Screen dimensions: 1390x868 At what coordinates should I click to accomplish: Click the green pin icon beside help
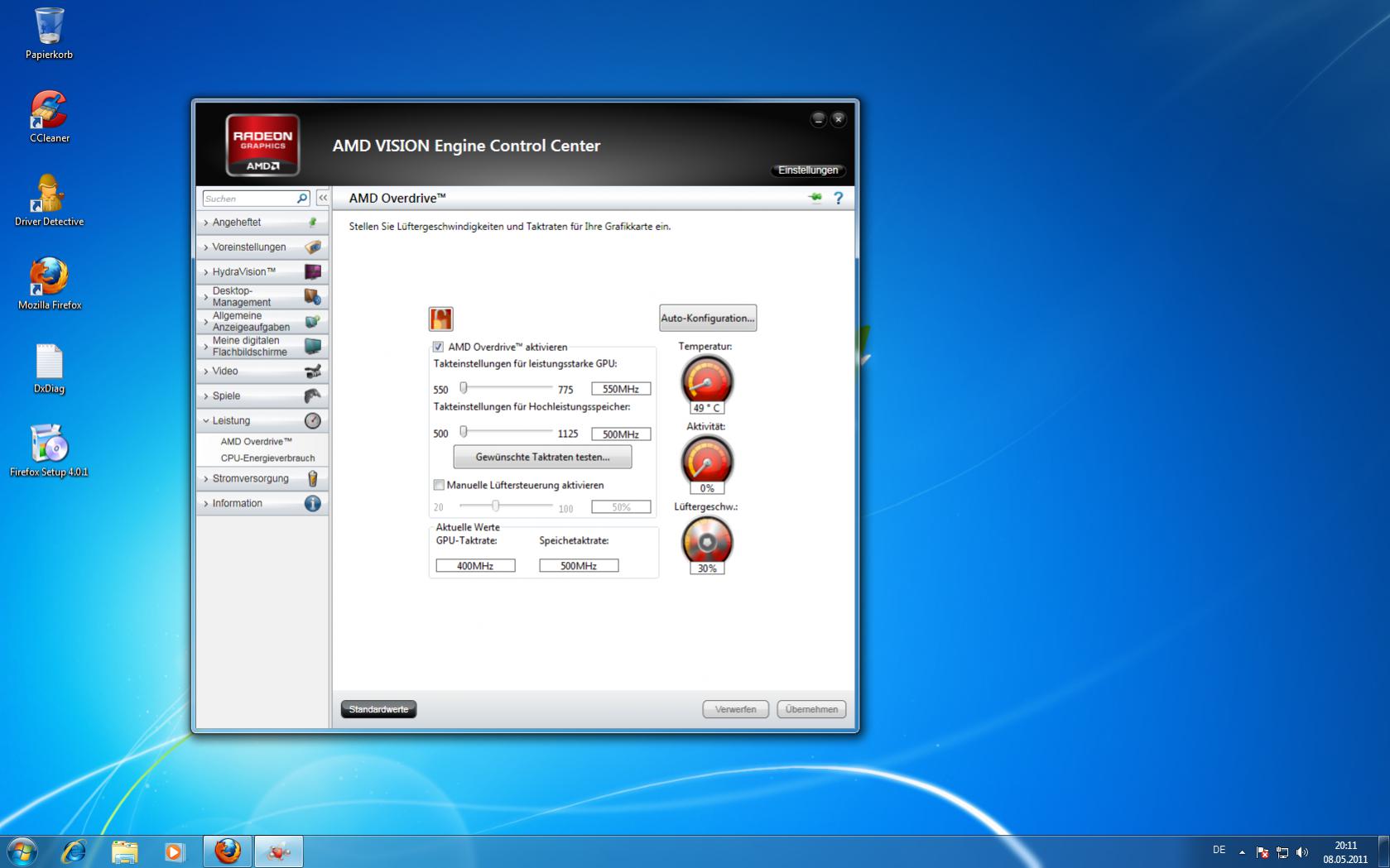pyautogui.click(x=815, y=198)
